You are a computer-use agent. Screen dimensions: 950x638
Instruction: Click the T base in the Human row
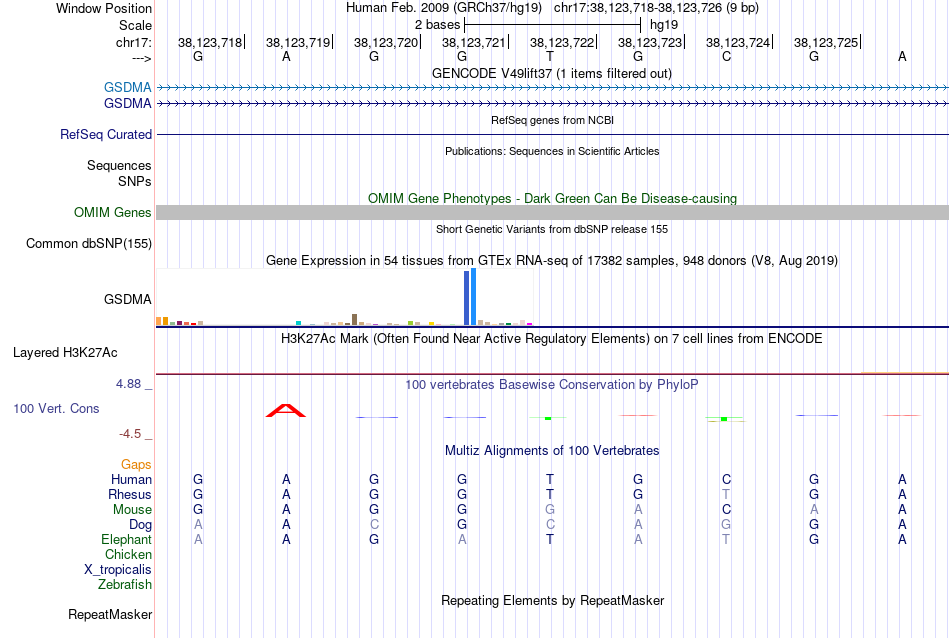550,479
